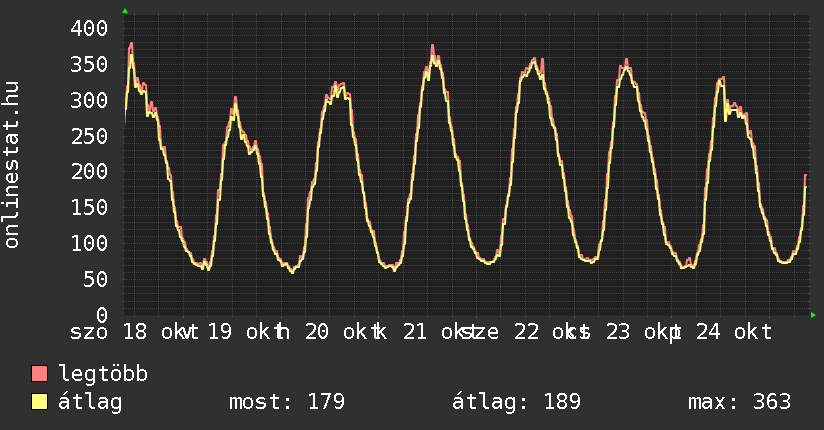Click the green arrow atop the y-axis
The image size is (824, 430).
tap(125, 11)
